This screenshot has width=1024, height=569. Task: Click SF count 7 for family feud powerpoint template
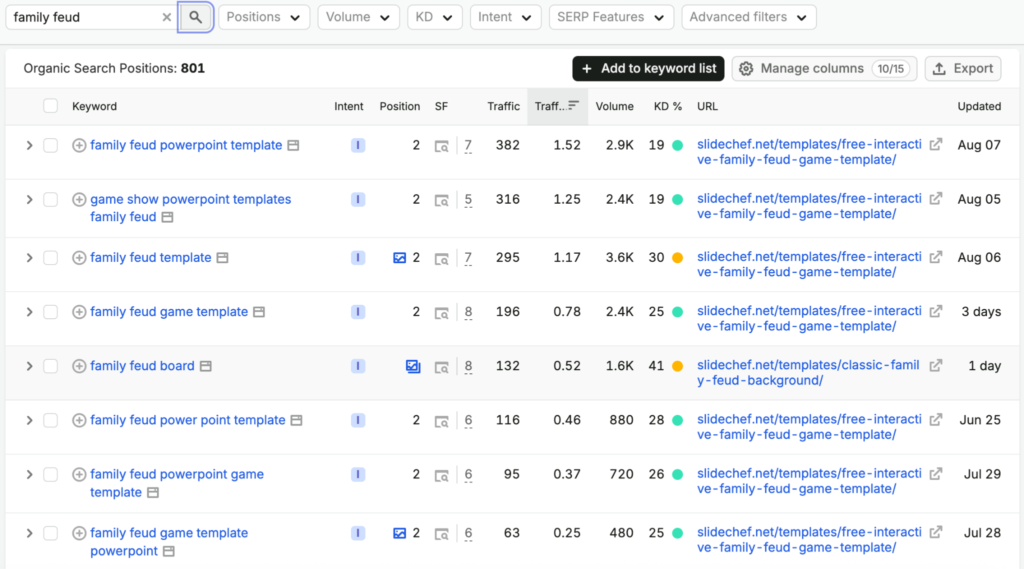[468, 146]
